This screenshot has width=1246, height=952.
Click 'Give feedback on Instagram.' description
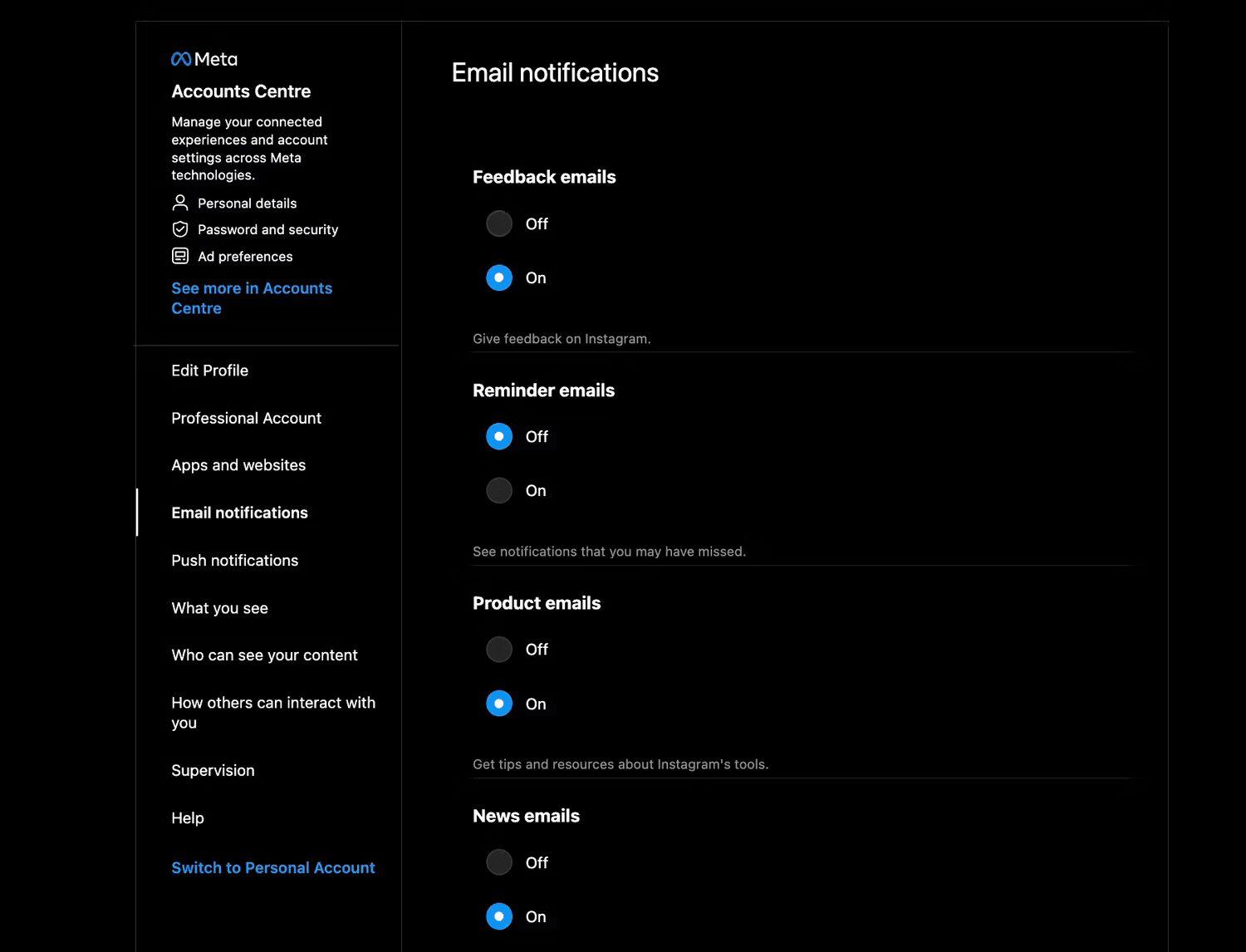562,338
